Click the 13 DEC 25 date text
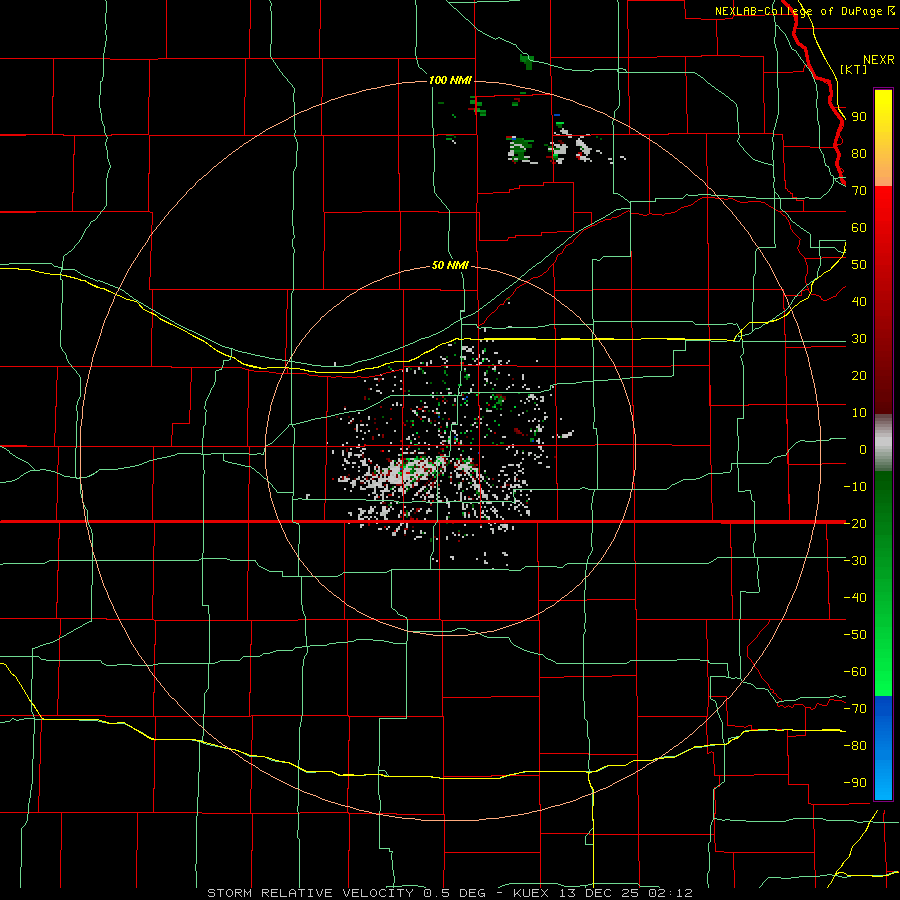Screen dimensions: 900x900 (x=599, y=893)
